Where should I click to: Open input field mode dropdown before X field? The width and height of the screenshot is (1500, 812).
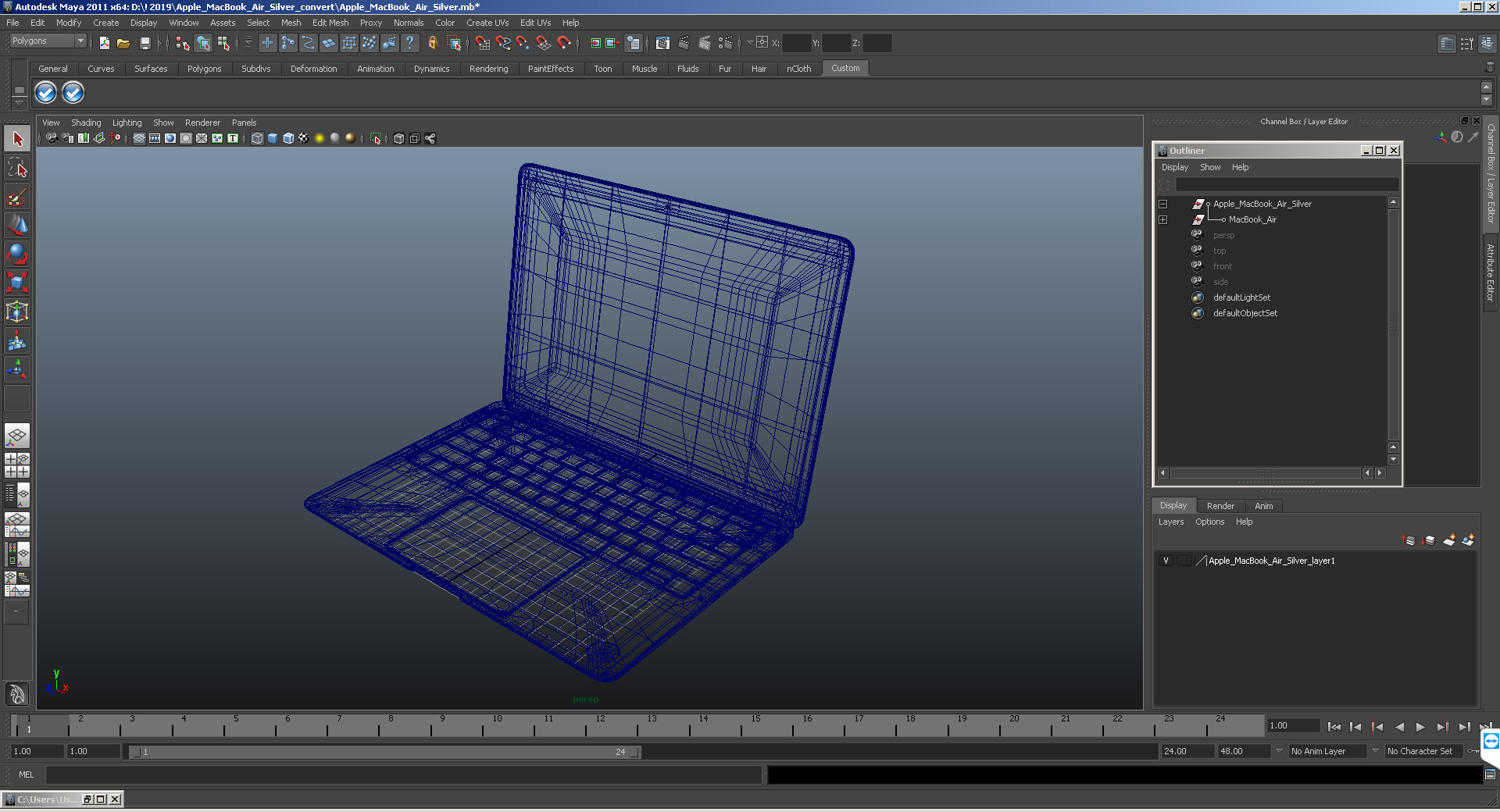(750, 42)
